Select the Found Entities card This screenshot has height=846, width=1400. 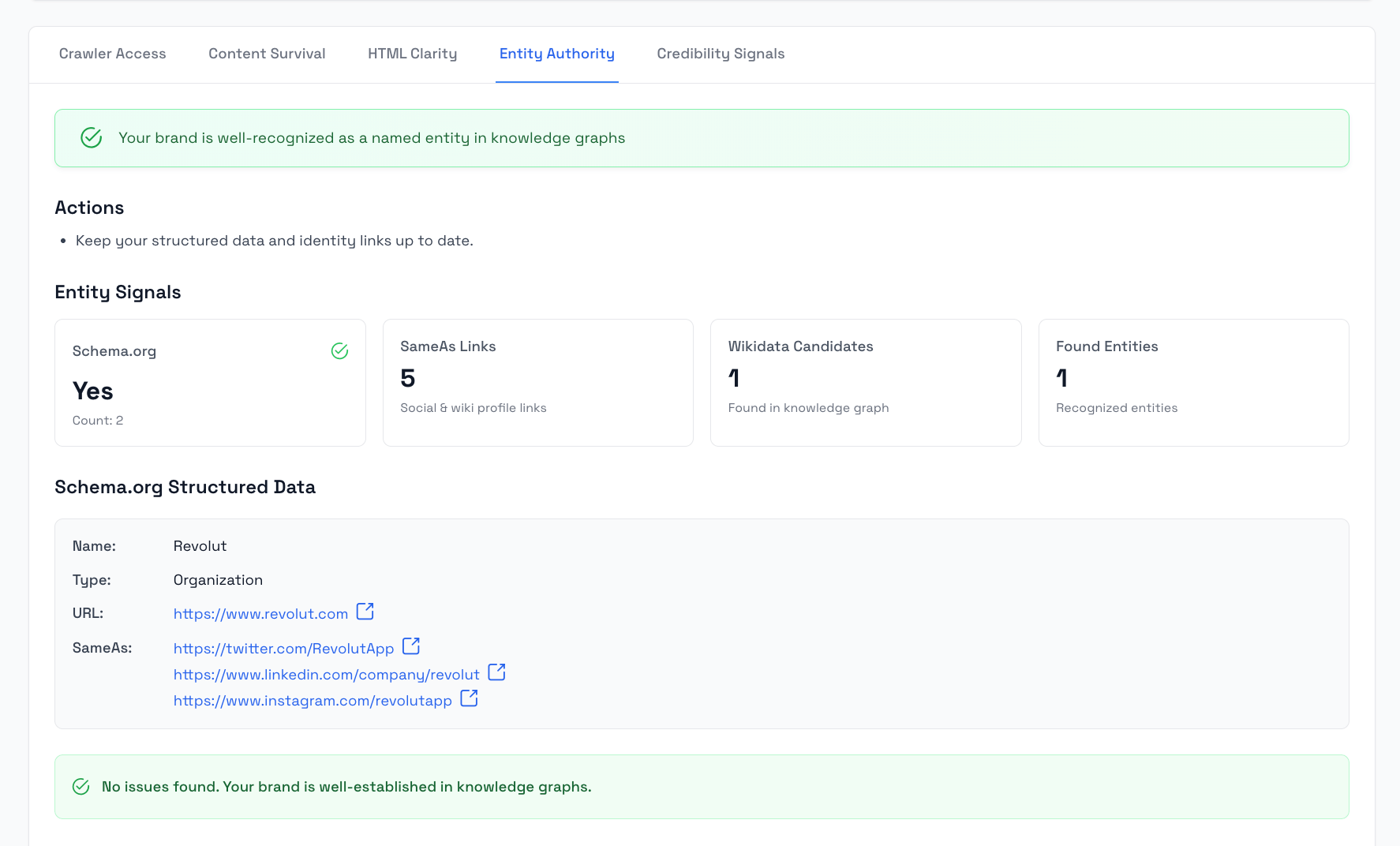pos(1193,383)
